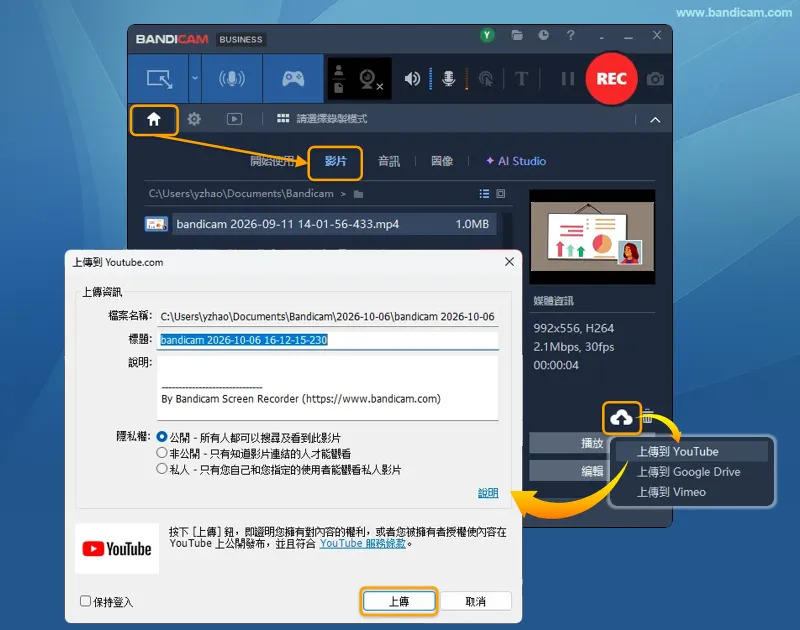The height and width of the screenshot is (630, 800).
Task: Click the 標題 title input field
Action: pyautogui.click(x=328, y=340)
